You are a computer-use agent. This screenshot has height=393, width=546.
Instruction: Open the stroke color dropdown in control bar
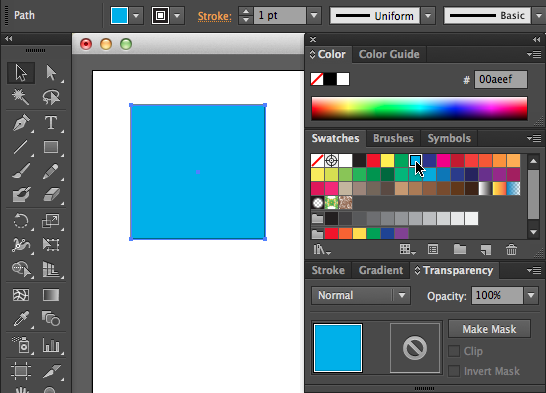coord(177,16)
